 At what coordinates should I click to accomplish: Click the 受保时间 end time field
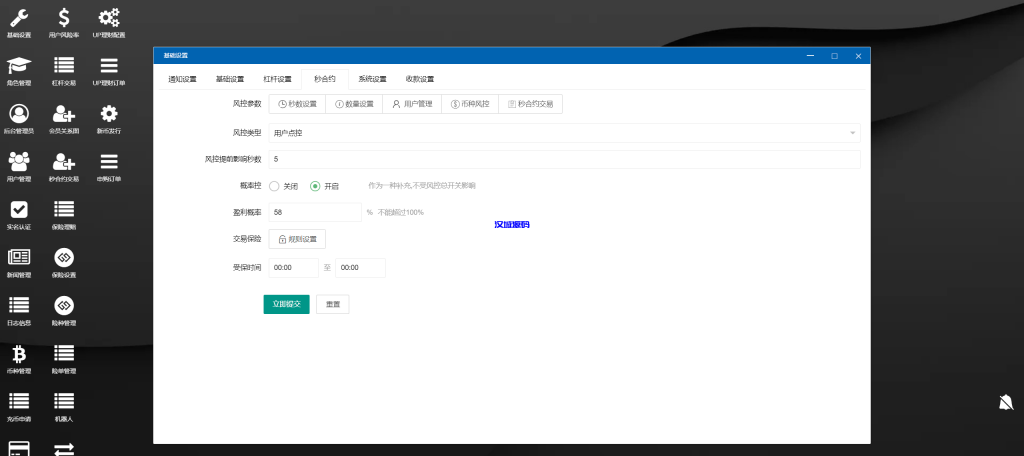(360, 268)
